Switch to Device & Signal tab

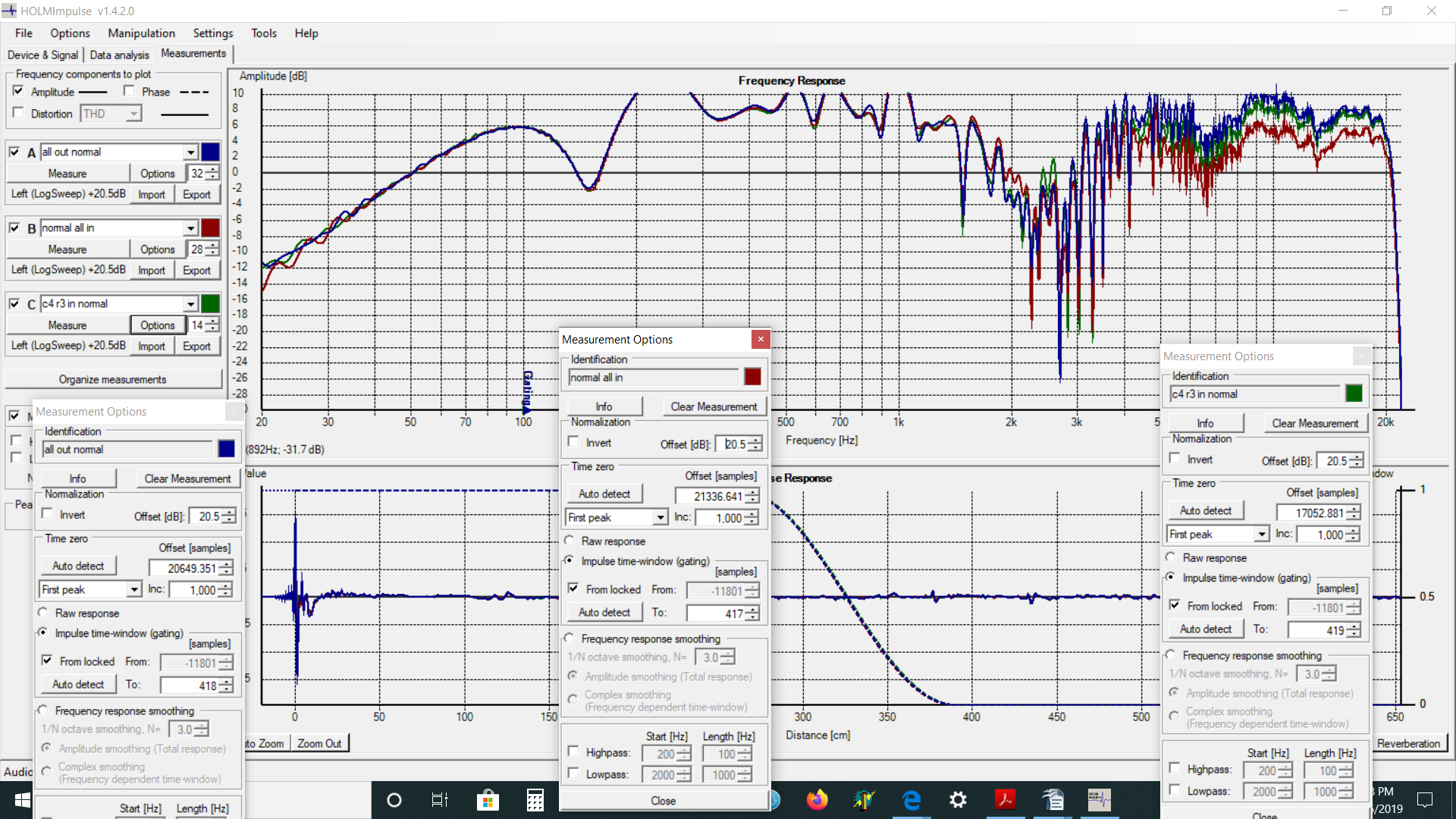(x=42, y=55)
